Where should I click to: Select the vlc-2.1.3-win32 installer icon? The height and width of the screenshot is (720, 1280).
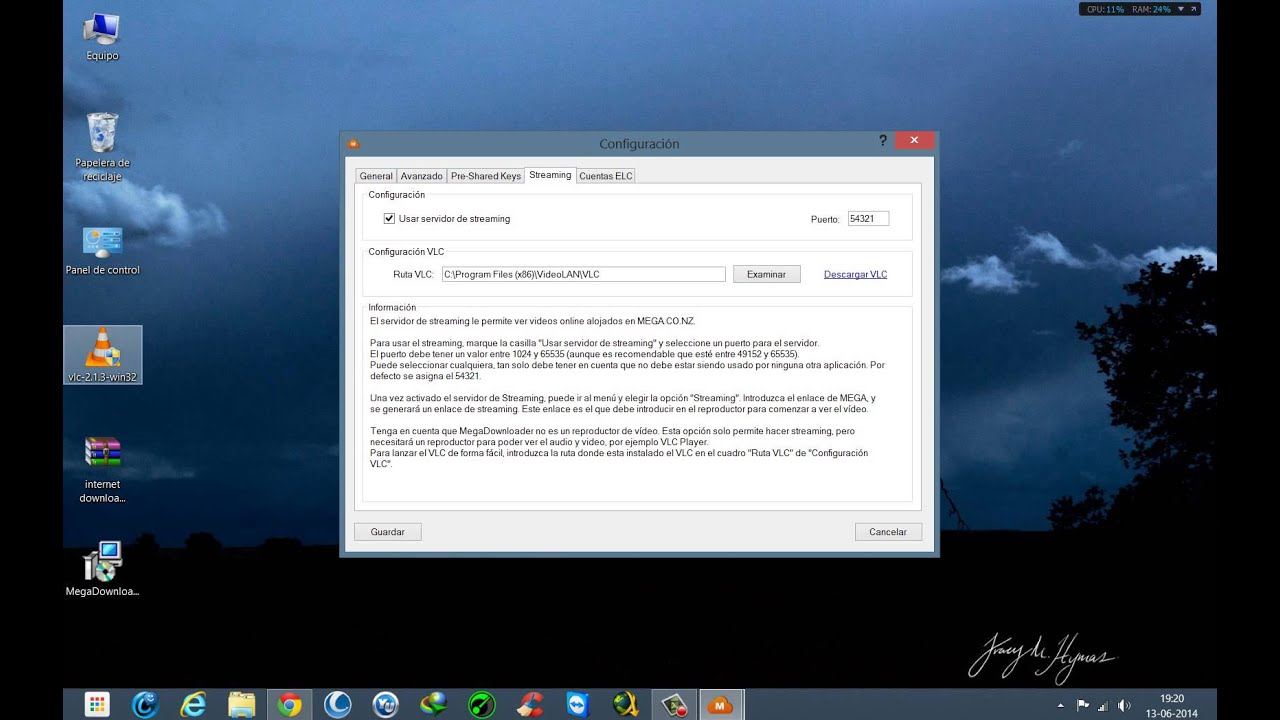tap(102, 355)
